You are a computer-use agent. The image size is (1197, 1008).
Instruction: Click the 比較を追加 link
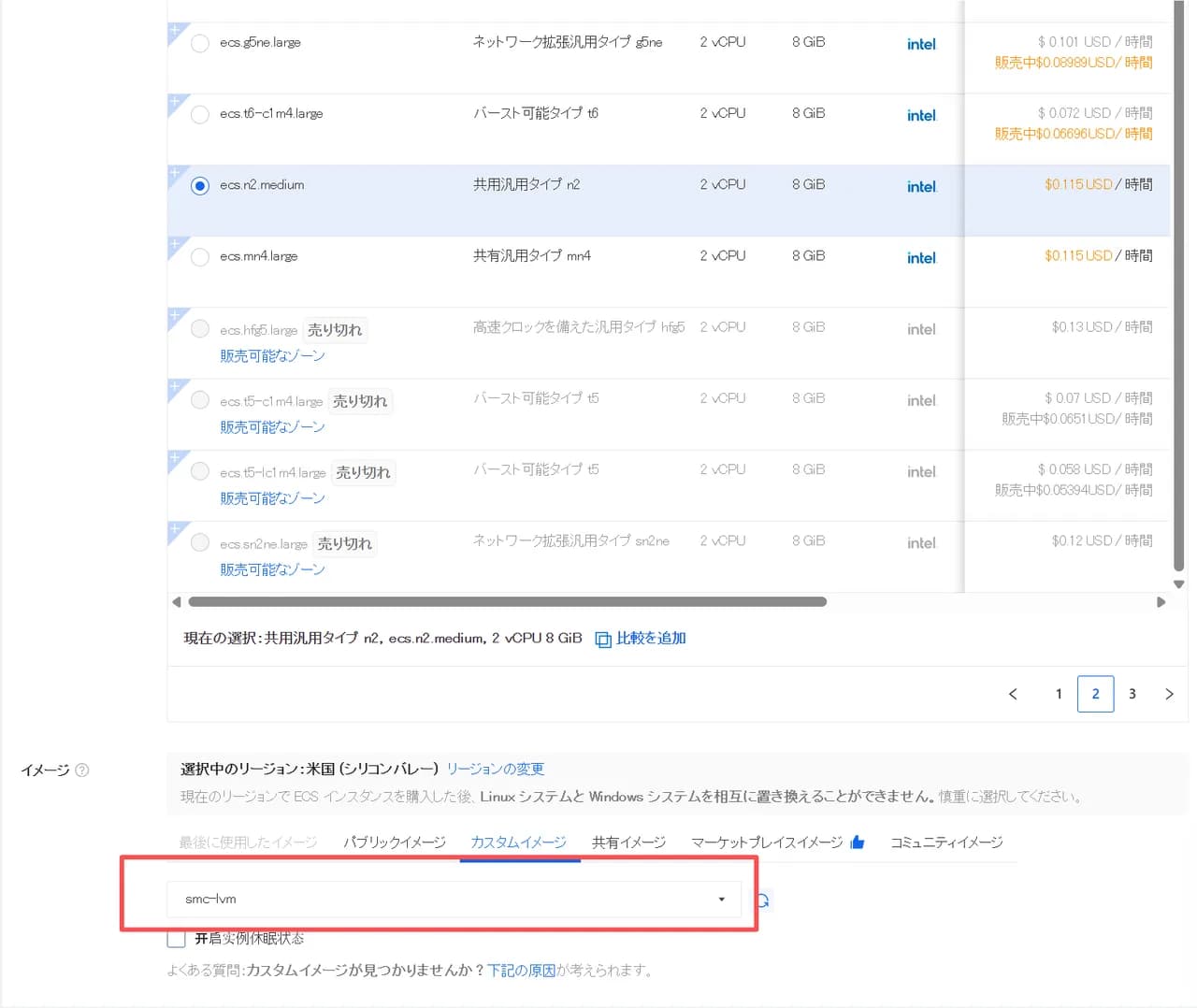[651, 638]
